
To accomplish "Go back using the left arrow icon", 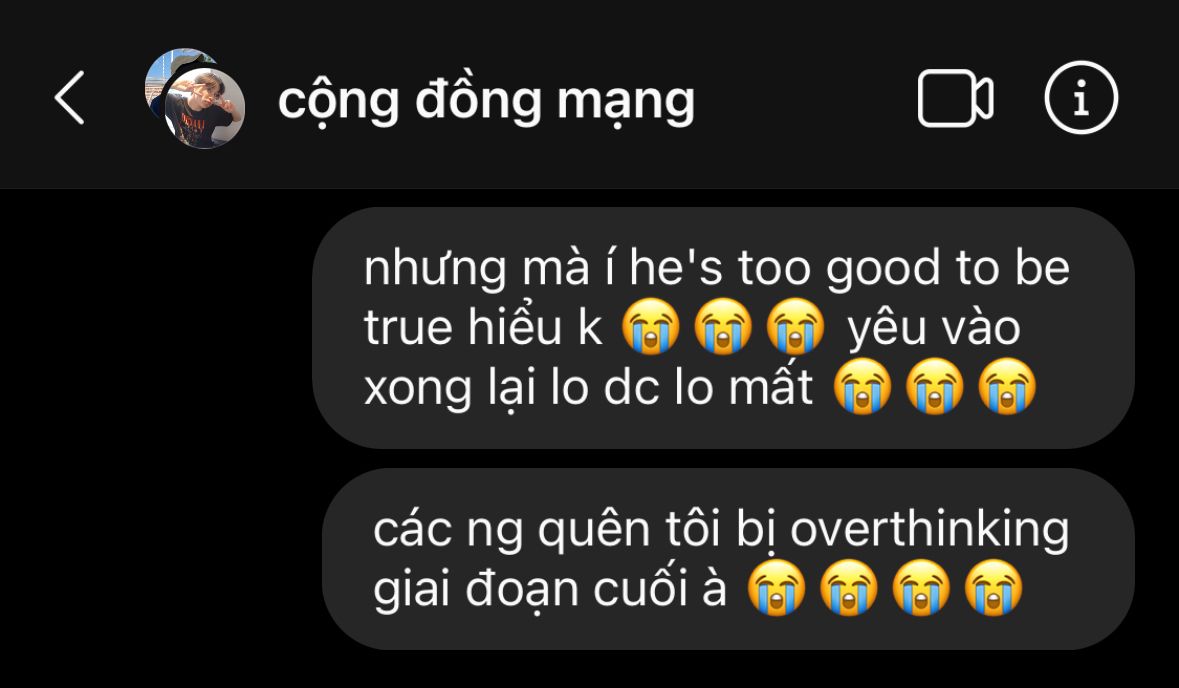I will (x=69, y=98).
